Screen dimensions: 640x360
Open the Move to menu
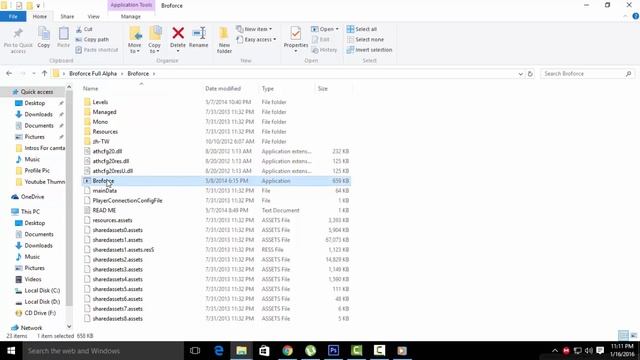point(135,40)
